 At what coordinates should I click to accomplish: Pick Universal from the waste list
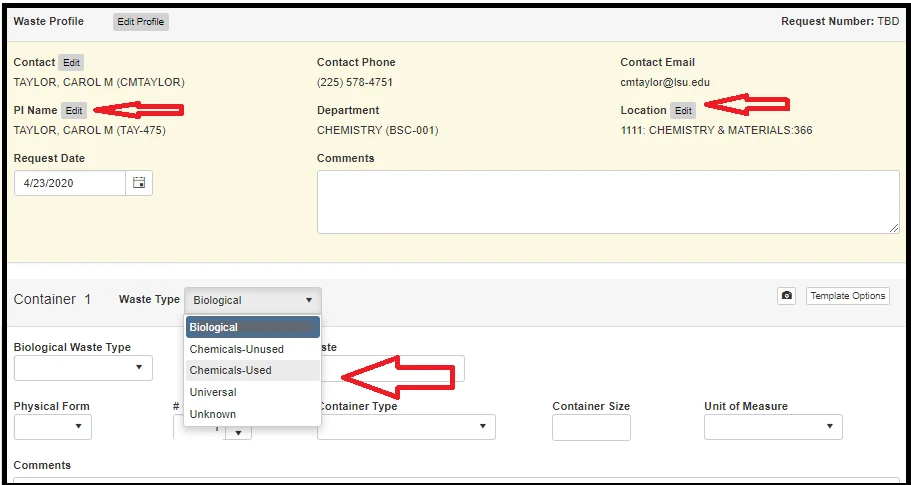[213, 392]
